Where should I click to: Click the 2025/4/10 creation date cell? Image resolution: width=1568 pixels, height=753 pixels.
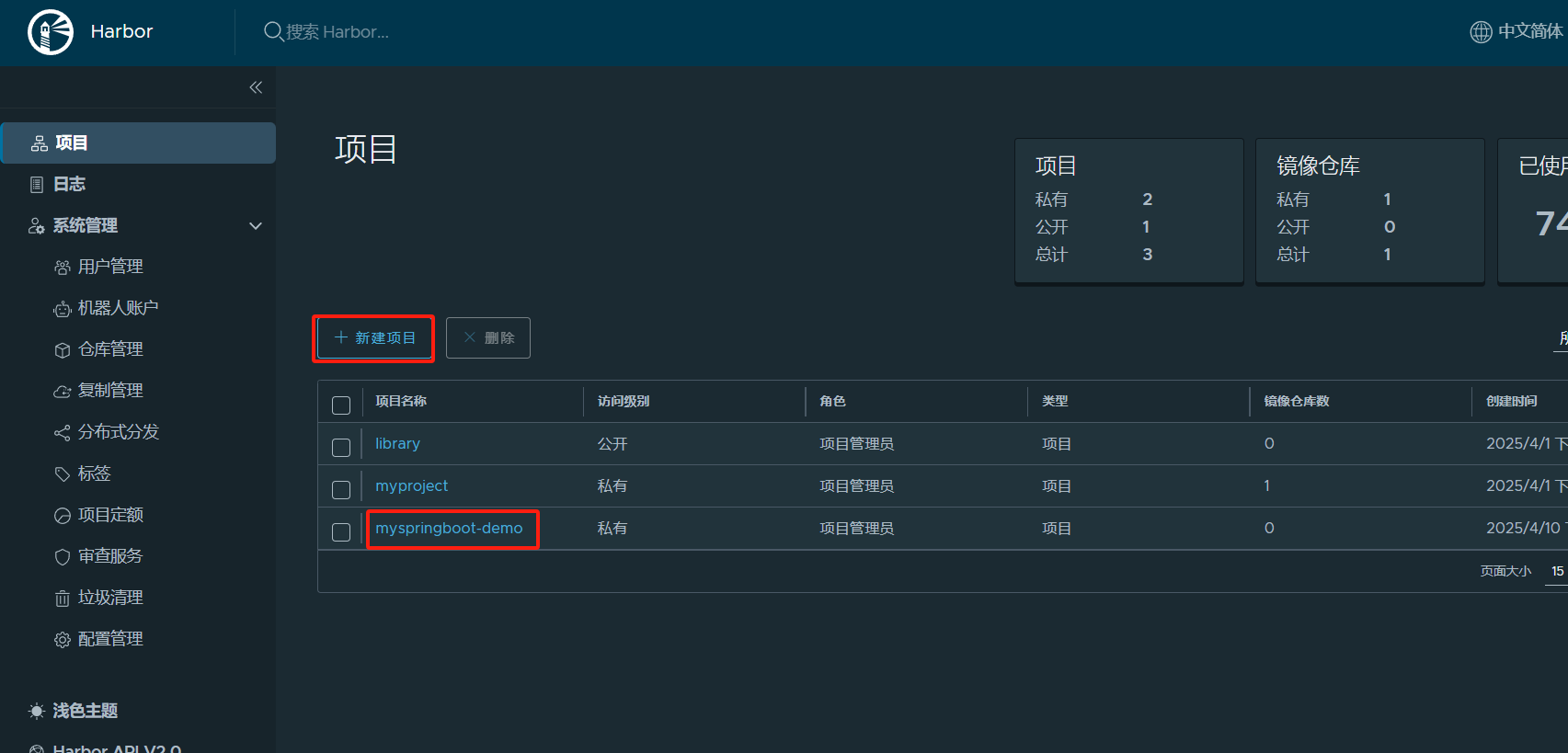point(1526,528)
